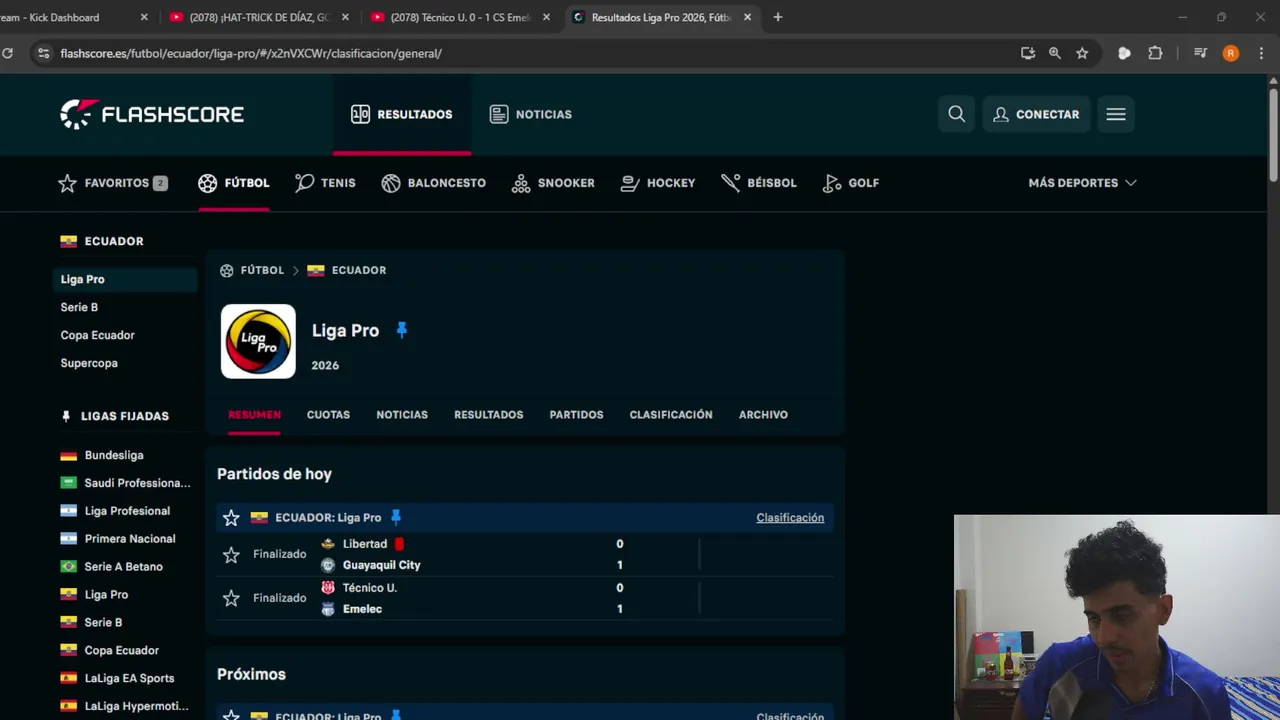Screen dimensions: 1280x720
Task: Close the Resultados Liga Pro 2026 tab
Action: click(x=747, y=17)
